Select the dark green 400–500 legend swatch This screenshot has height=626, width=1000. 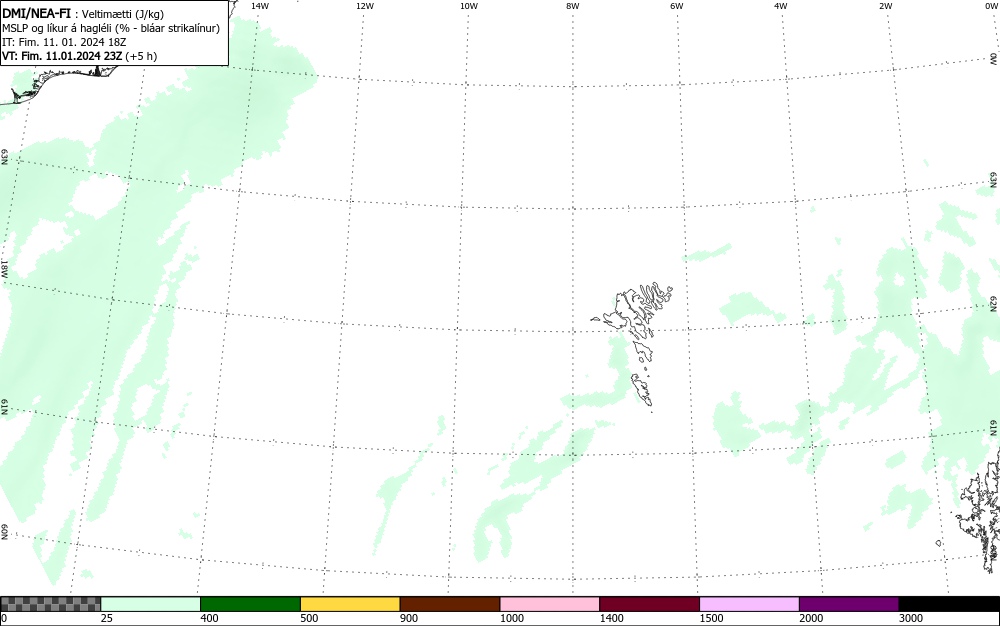(x=250, y=604)
